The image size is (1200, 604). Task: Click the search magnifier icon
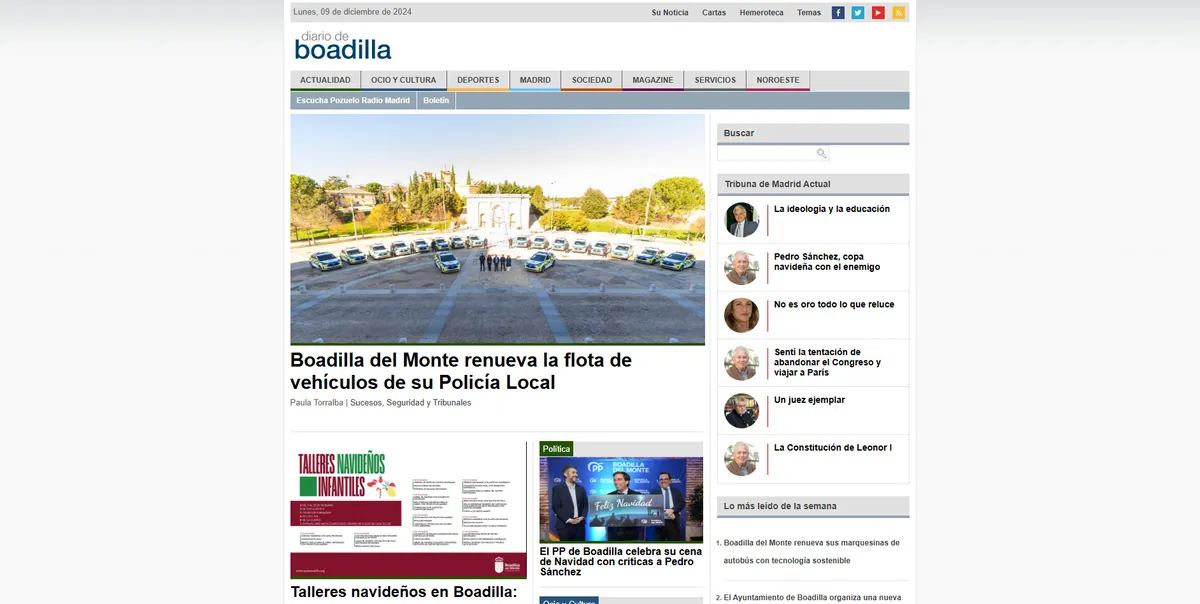click(821, 154)
